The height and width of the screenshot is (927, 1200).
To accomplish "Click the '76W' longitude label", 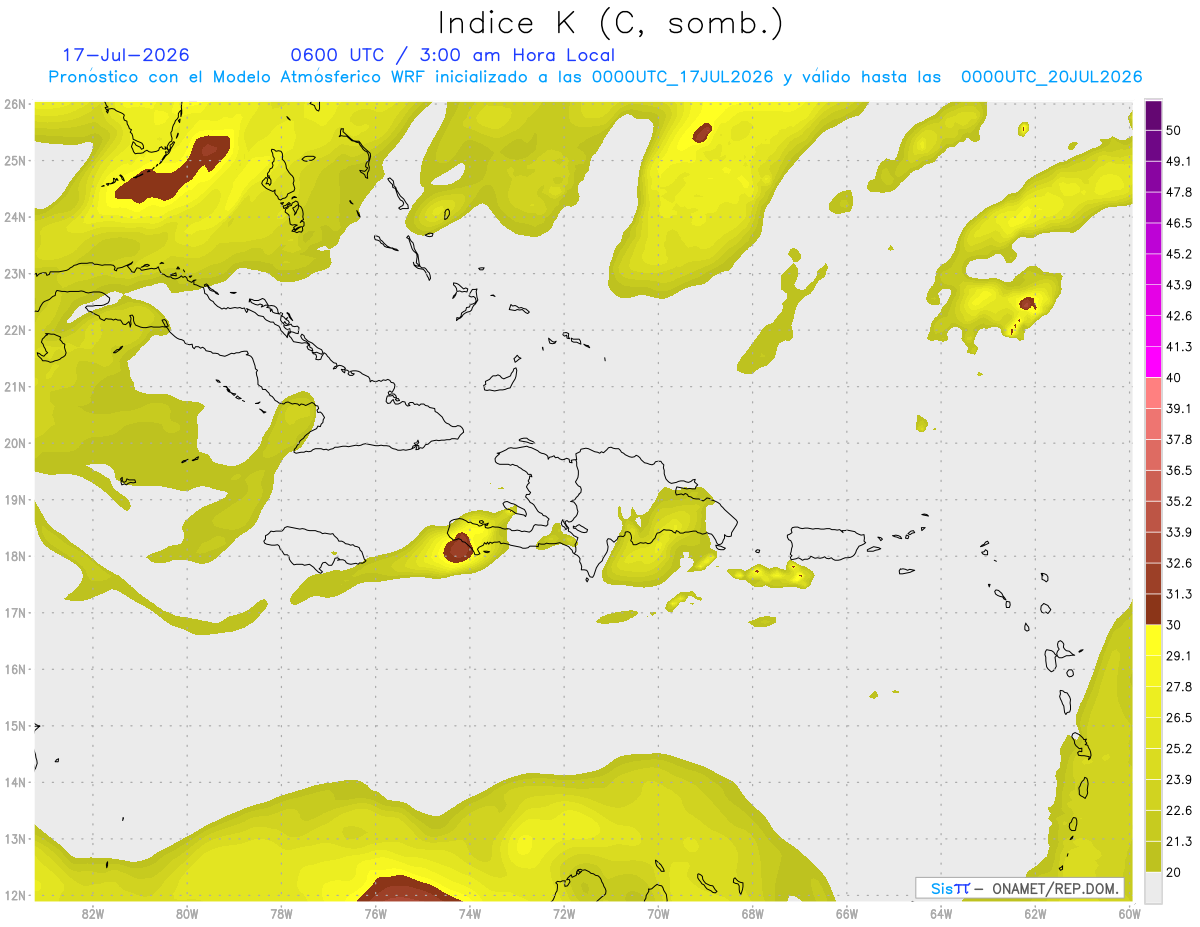I will tap(375, 914).
